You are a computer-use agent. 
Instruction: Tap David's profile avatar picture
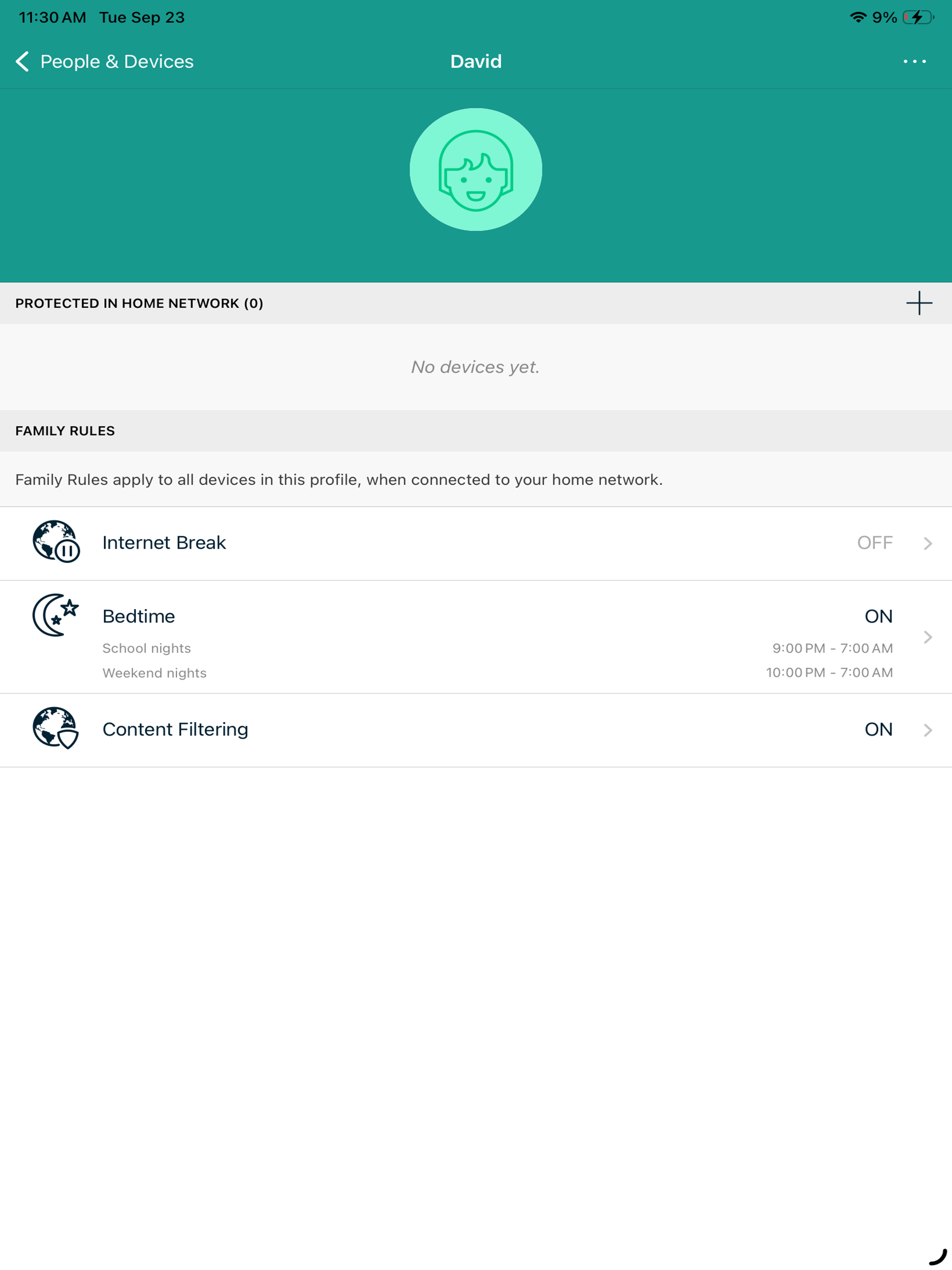pyautogui.click(x=476, y=169)
